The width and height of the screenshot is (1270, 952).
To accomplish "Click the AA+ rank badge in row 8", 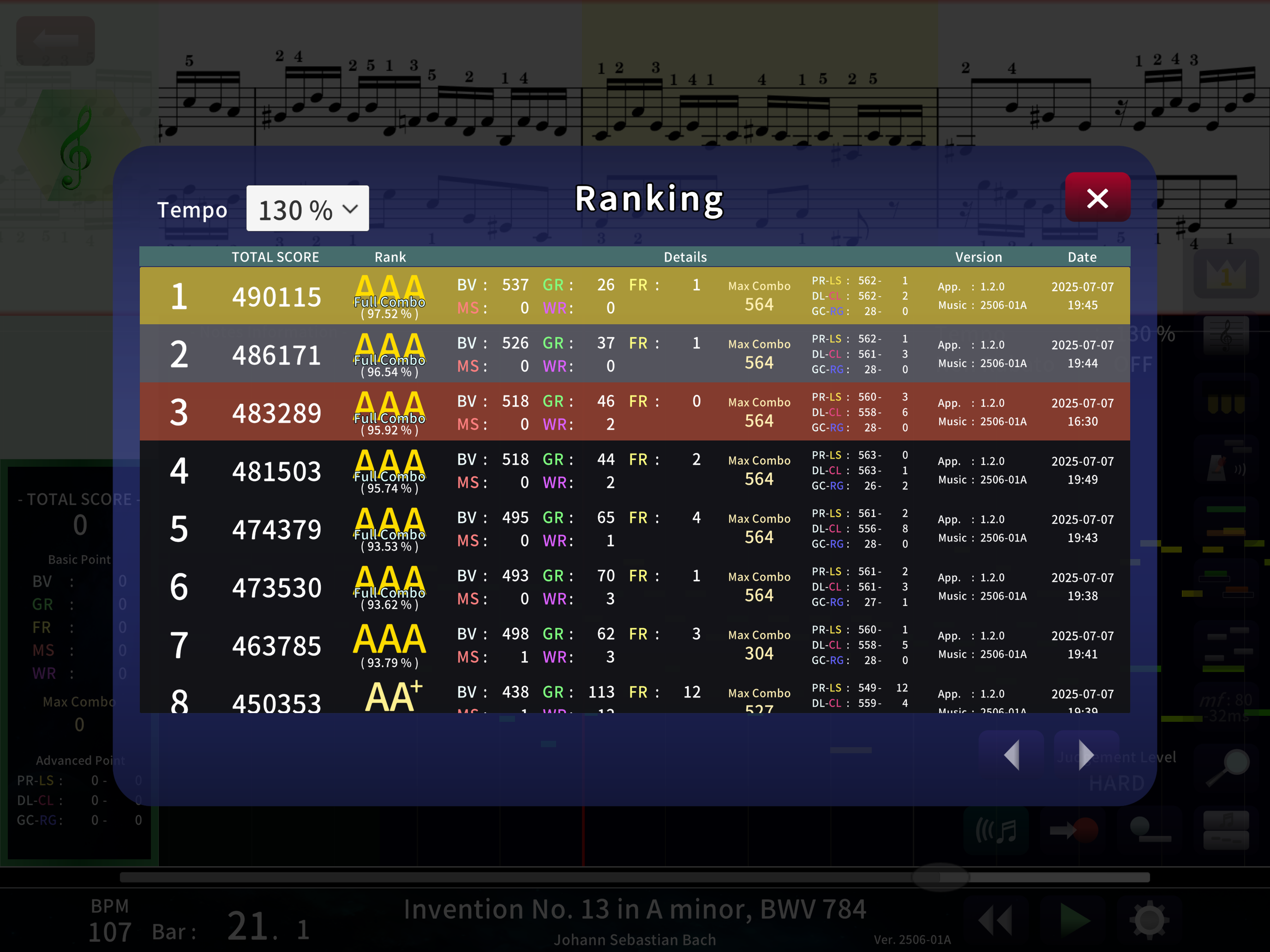I will click(x=394, y=696).
